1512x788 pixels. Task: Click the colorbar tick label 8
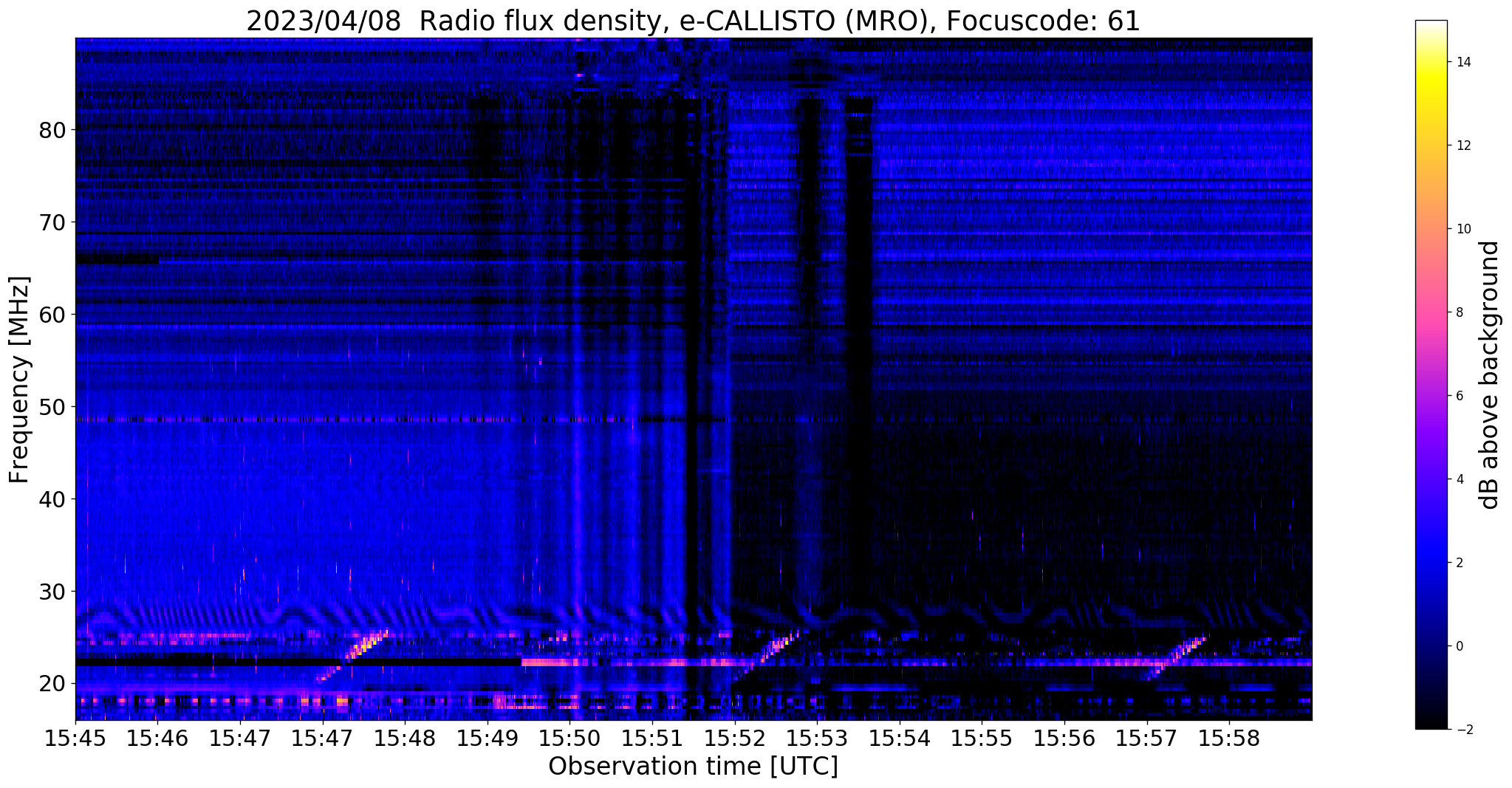coord(1460,312)
